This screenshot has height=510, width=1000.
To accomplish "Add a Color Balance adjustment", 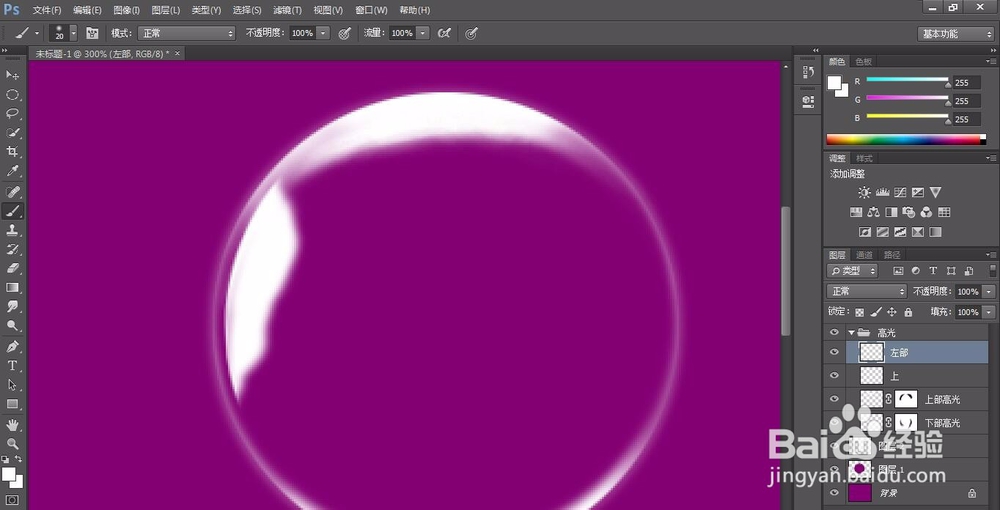I will point(874,212).
